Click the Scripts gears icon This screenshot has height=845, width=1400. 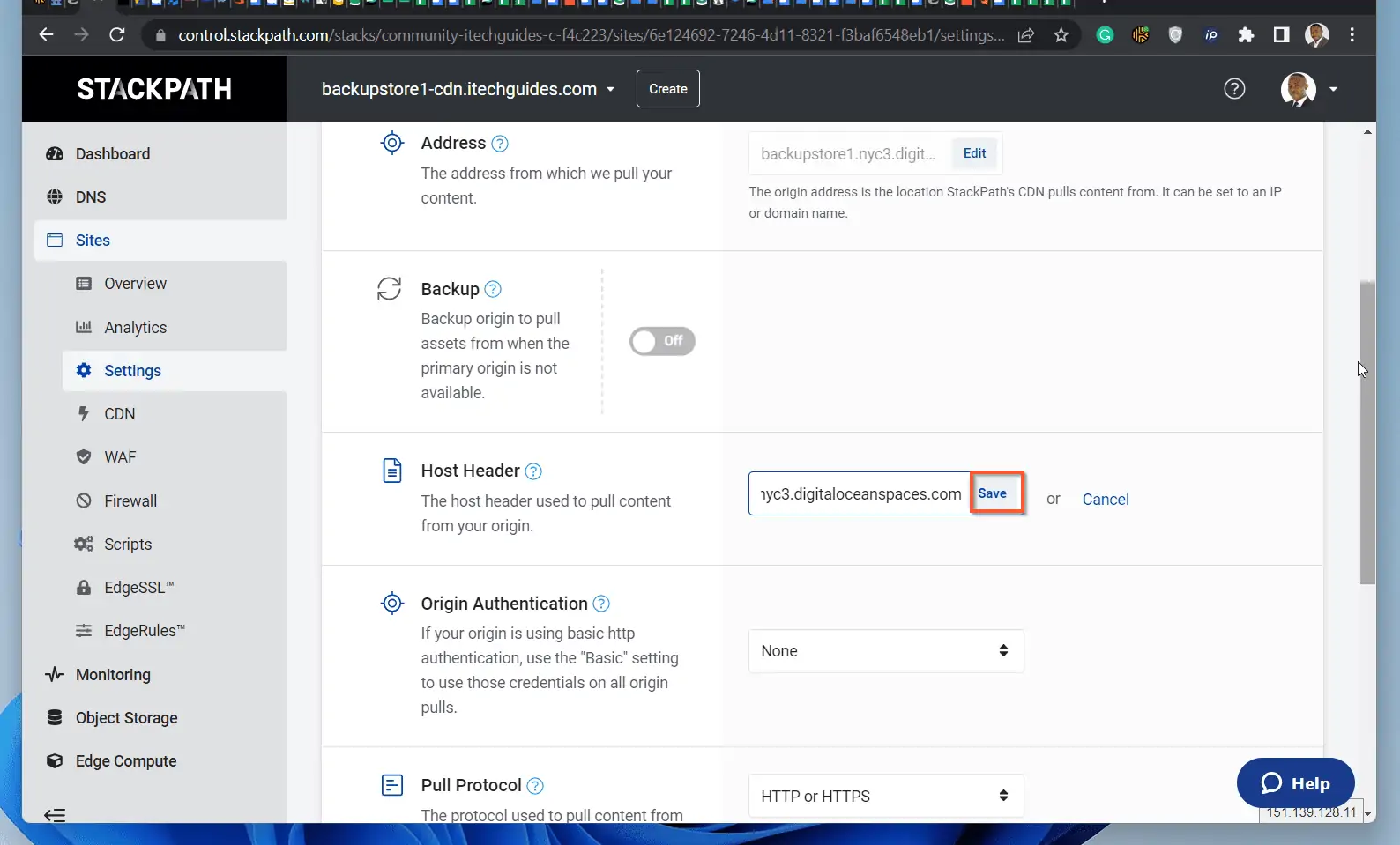tap(84, 544)
